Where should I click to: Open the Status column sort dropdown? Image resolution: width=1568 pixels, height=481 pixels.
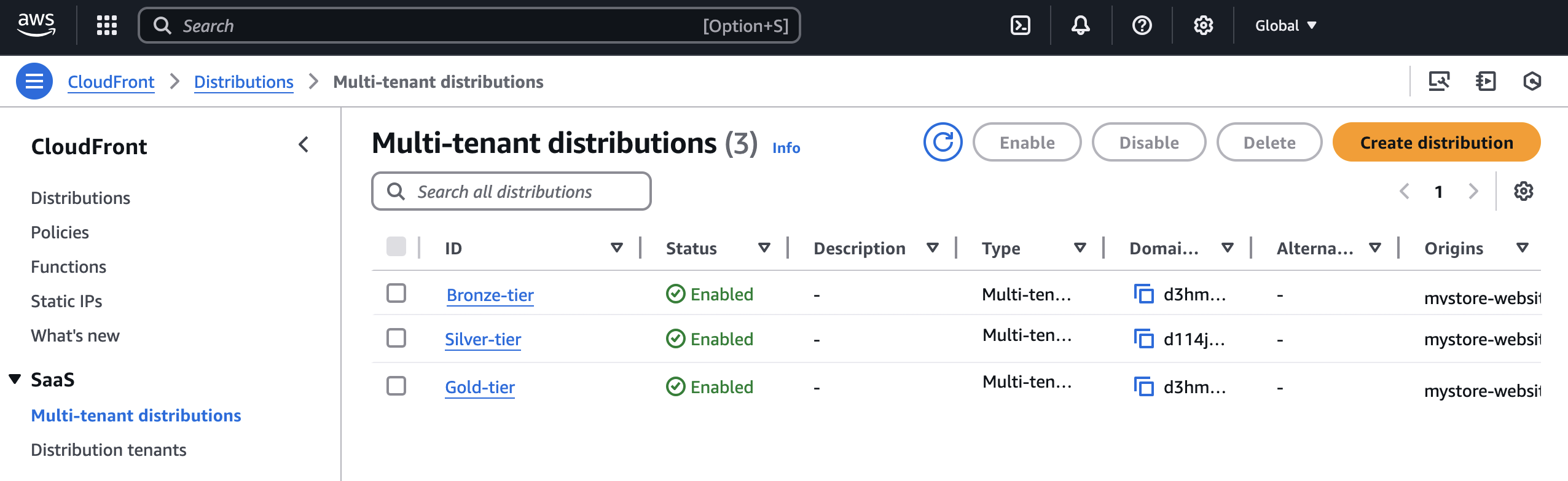click(764, 248)
